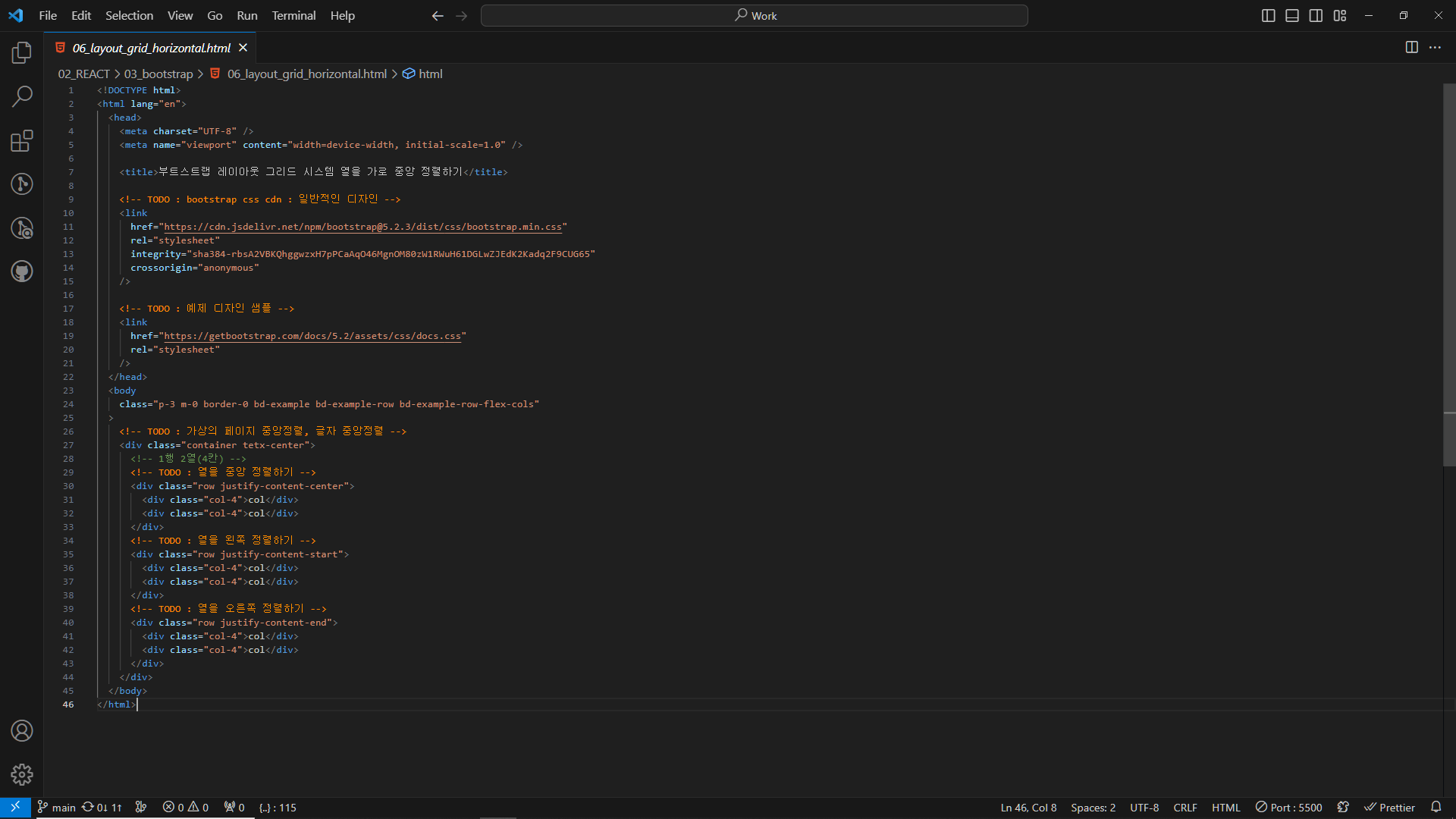
Task: Open the Source Control icon
Action: 22,184
